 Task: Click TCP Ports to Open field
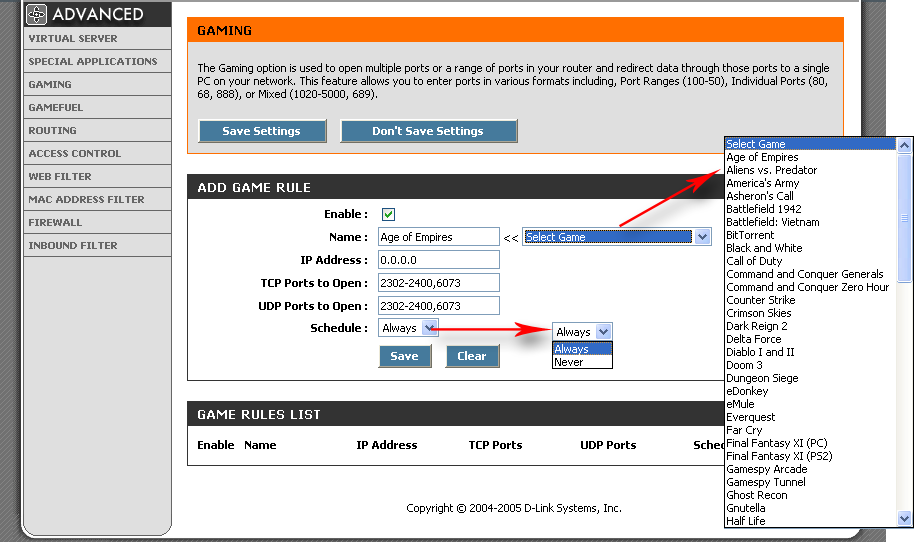coord(439,282)
